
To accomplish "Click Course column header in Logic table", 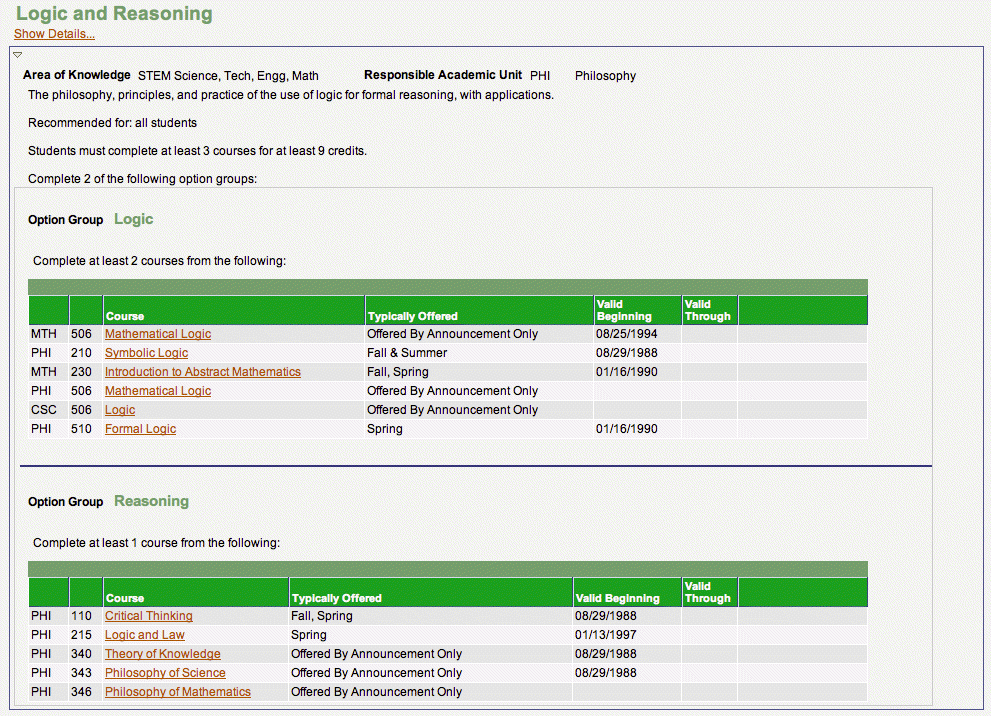I will click(125, 316).
